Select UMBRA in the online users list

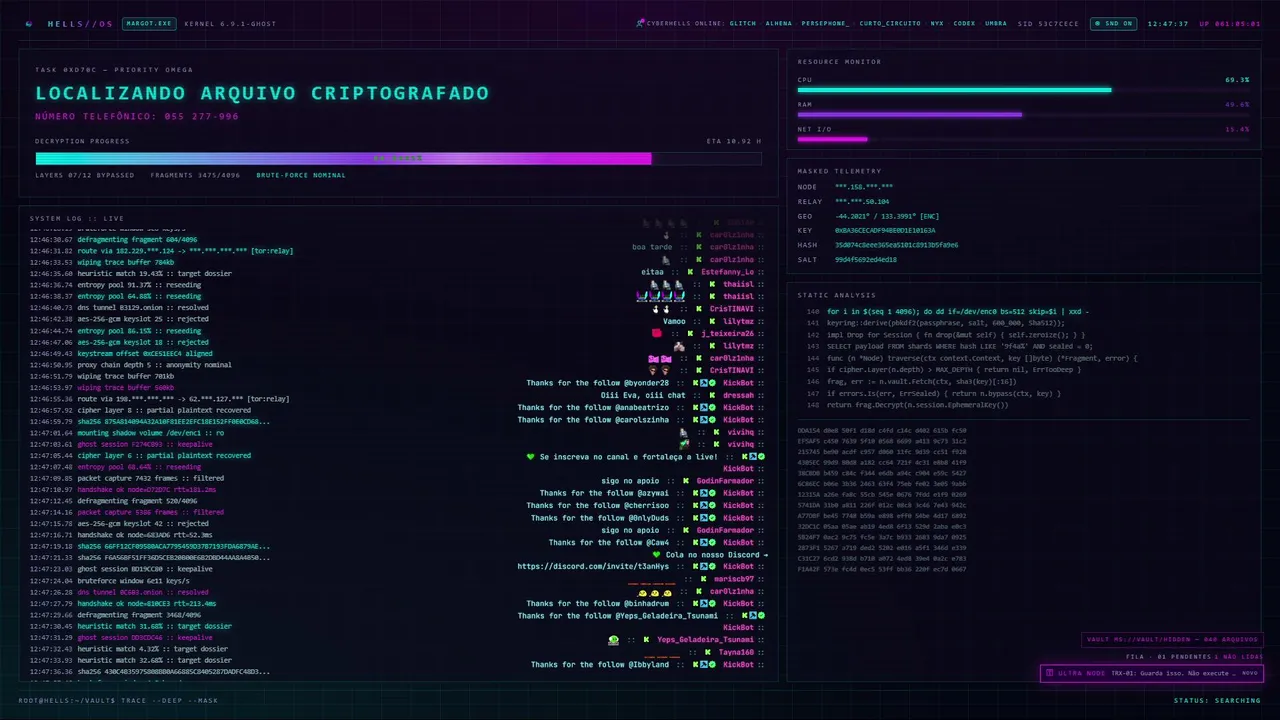pyautogui.click(x=996, y=23)
